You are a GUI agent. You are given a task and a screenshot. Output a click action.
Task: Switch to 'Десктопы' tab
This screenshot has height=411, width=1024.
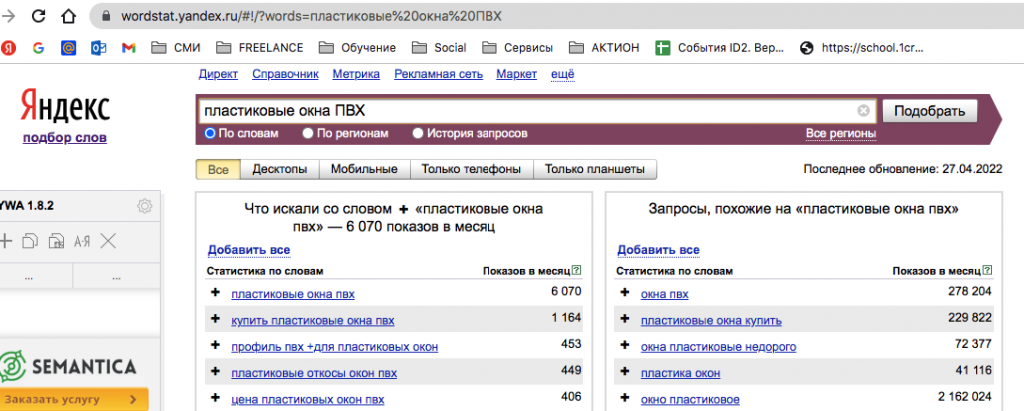point(280,170)
